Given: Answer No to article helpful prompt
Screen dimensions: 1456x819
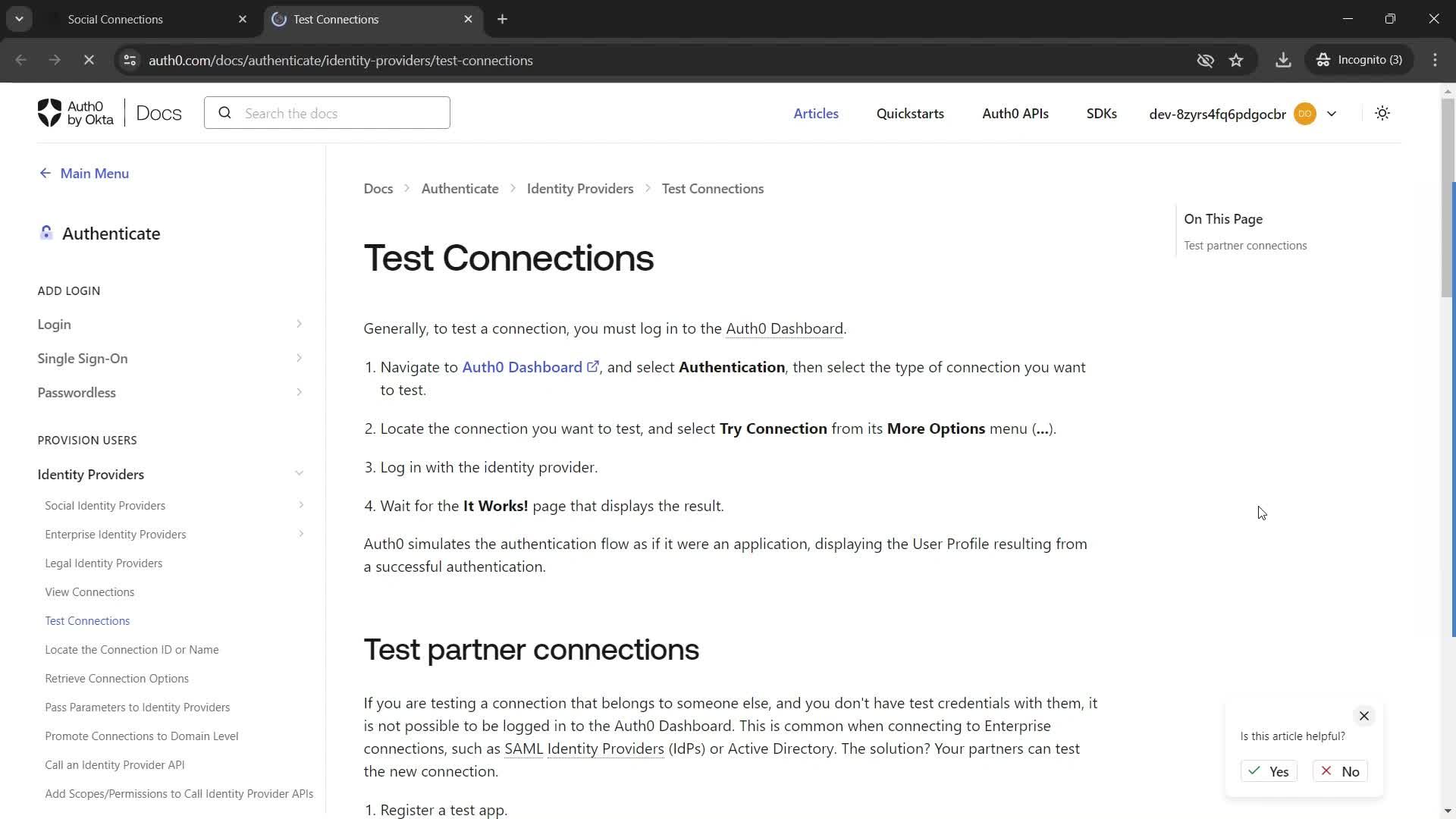Looking at the screenshot, I should pos(1340,771).
